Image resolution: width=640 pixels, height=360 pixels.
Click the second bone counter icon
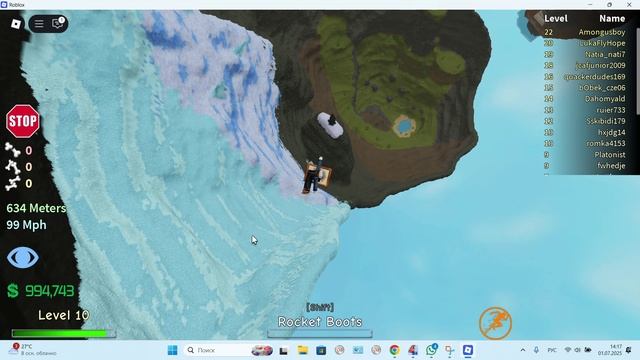pyautogui.click(x=12, y=167)
